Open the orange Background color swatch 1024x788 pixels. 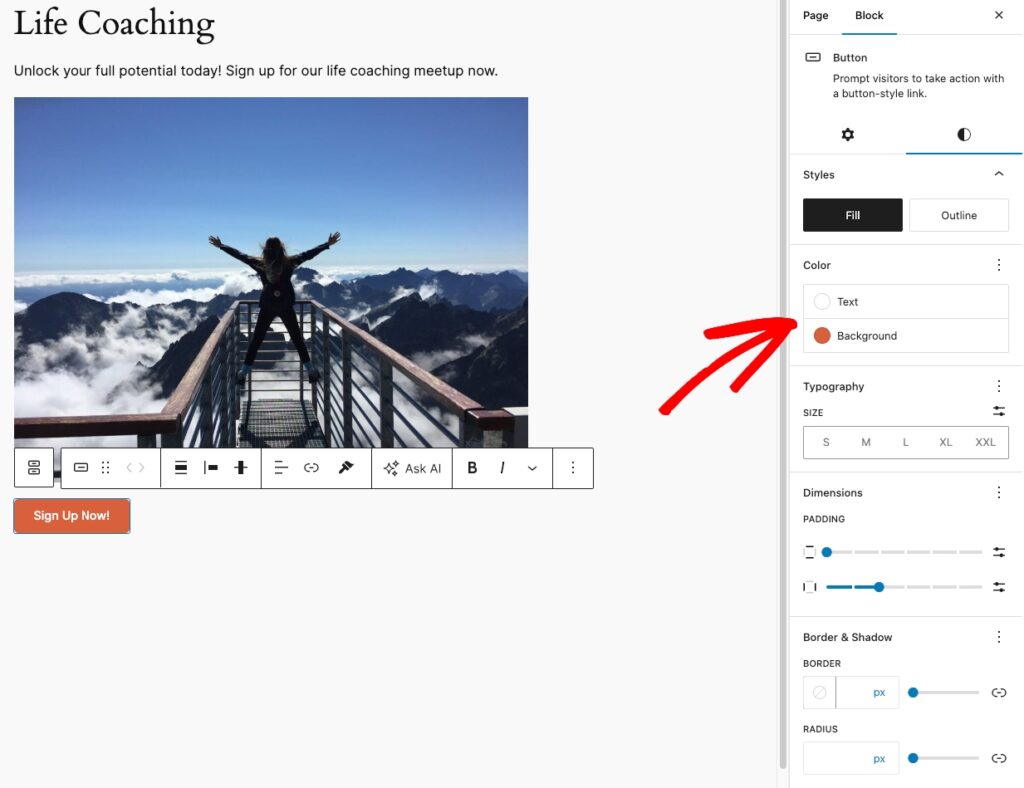click(822, 336)
